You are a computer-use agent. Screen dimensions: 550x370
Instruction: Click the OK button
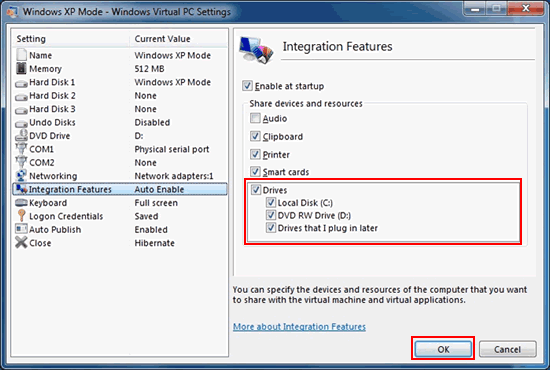[x=443, y=349]
